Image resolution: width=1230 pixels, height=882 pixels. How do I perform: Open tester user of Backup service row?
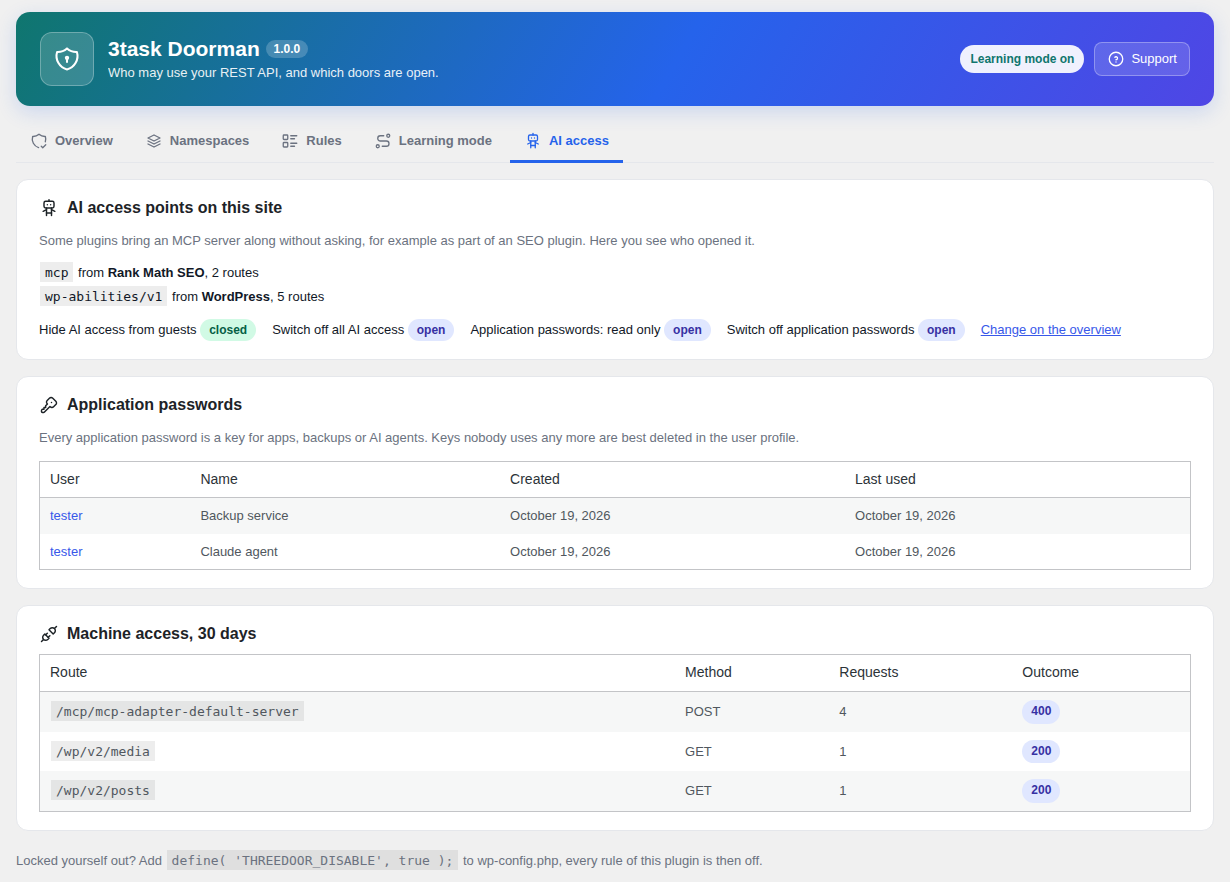tap(66, 516)
